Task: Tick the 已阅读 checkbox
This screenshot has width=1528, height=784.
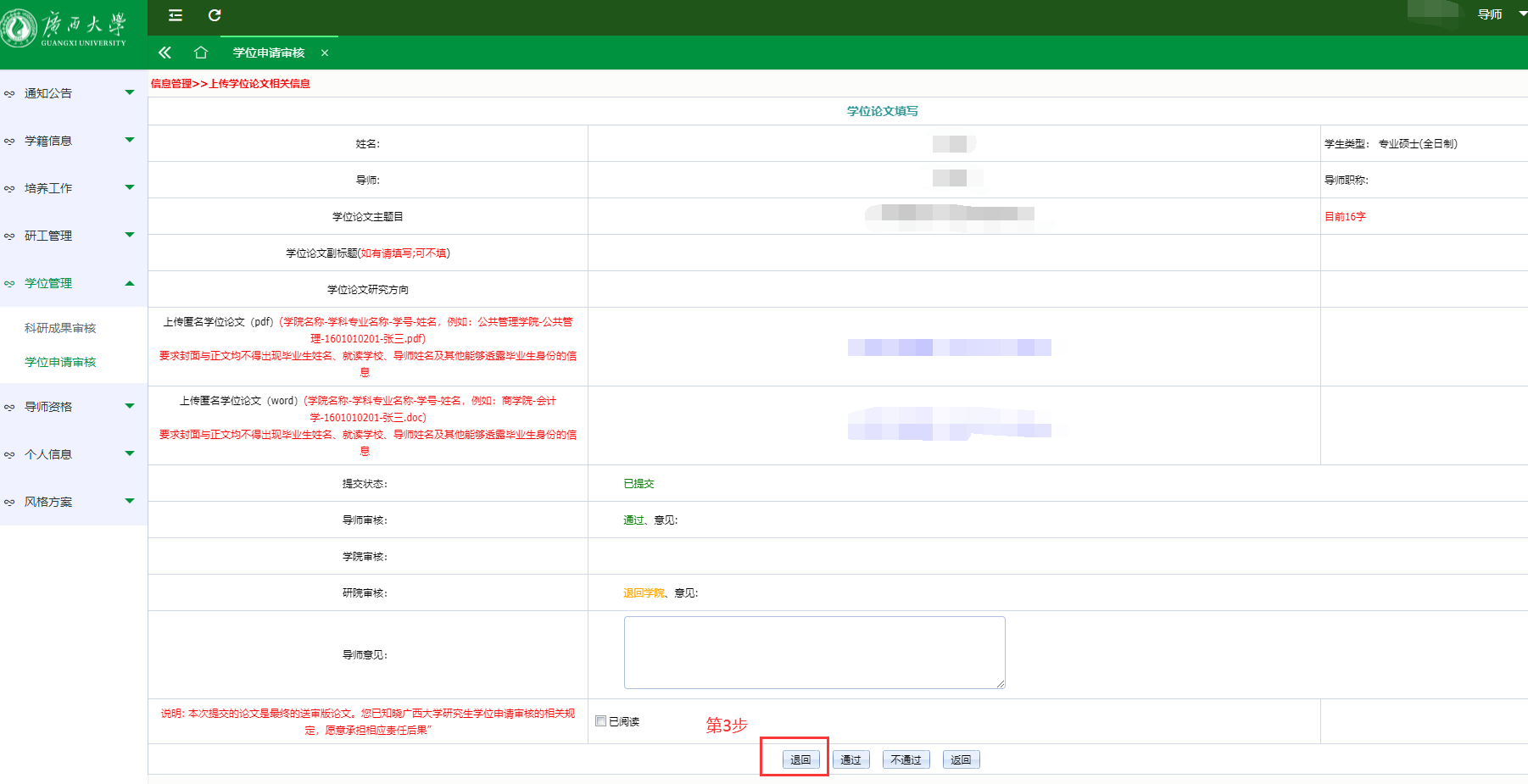Action: 601,721
